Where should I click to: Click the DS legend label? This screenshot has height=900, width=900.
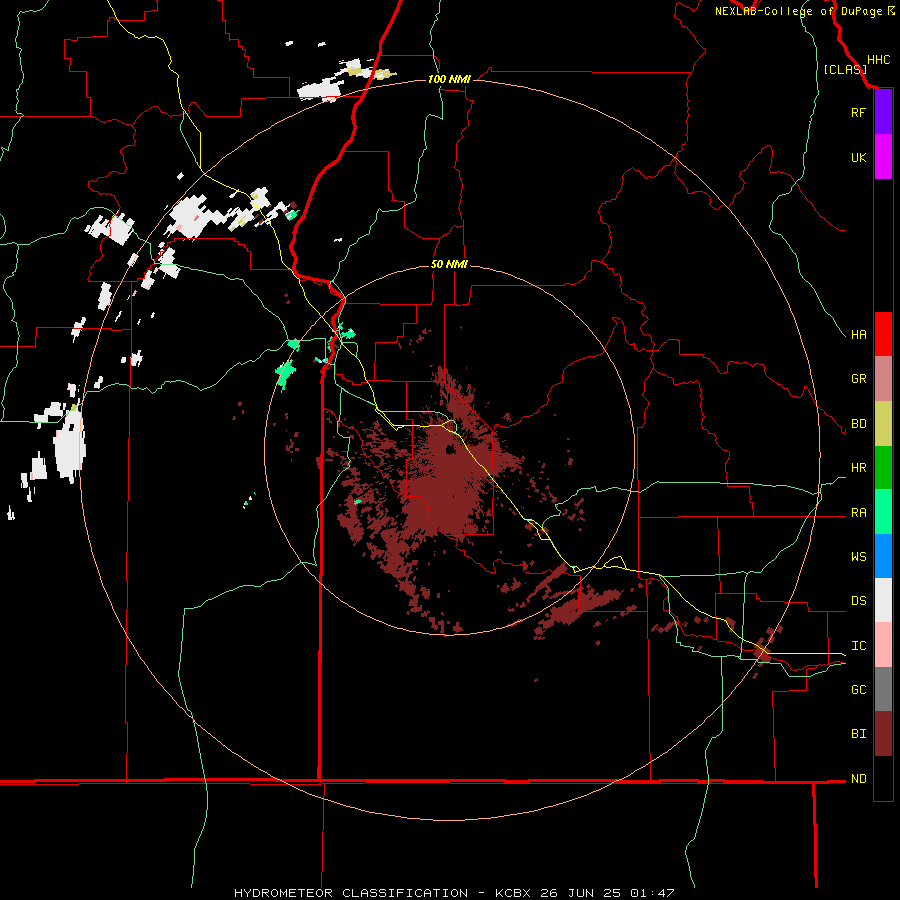point(858,600)
